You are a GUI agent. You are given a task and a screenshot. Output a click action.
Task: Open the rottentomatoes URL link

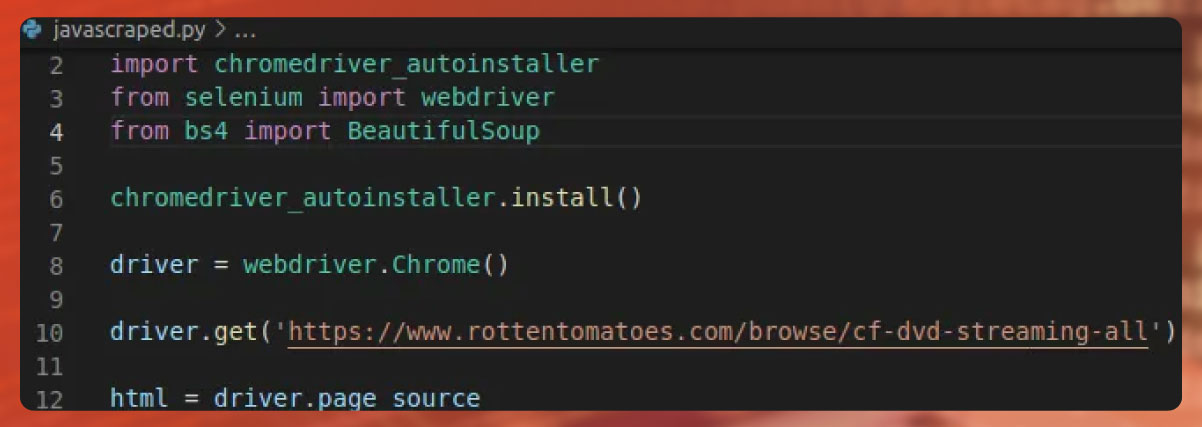[x=718, y=331]
